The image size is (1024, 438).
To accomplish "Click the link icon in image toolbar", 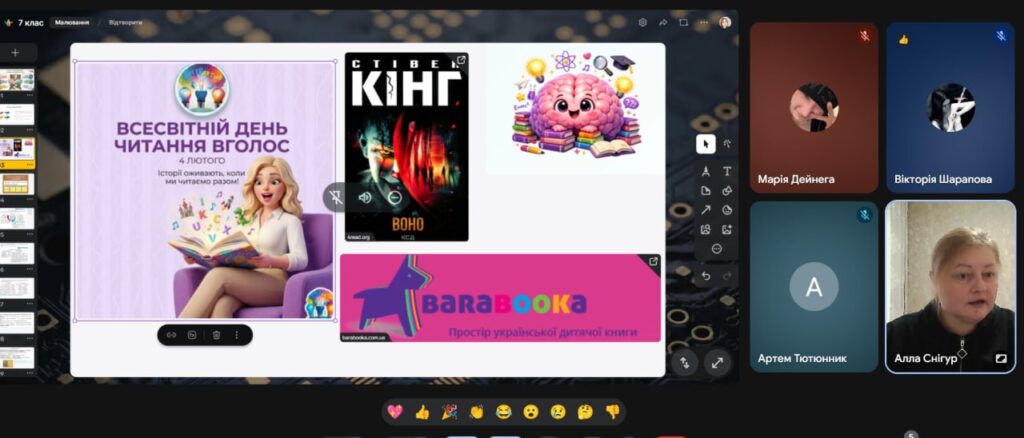I will (x=171, y=335).
